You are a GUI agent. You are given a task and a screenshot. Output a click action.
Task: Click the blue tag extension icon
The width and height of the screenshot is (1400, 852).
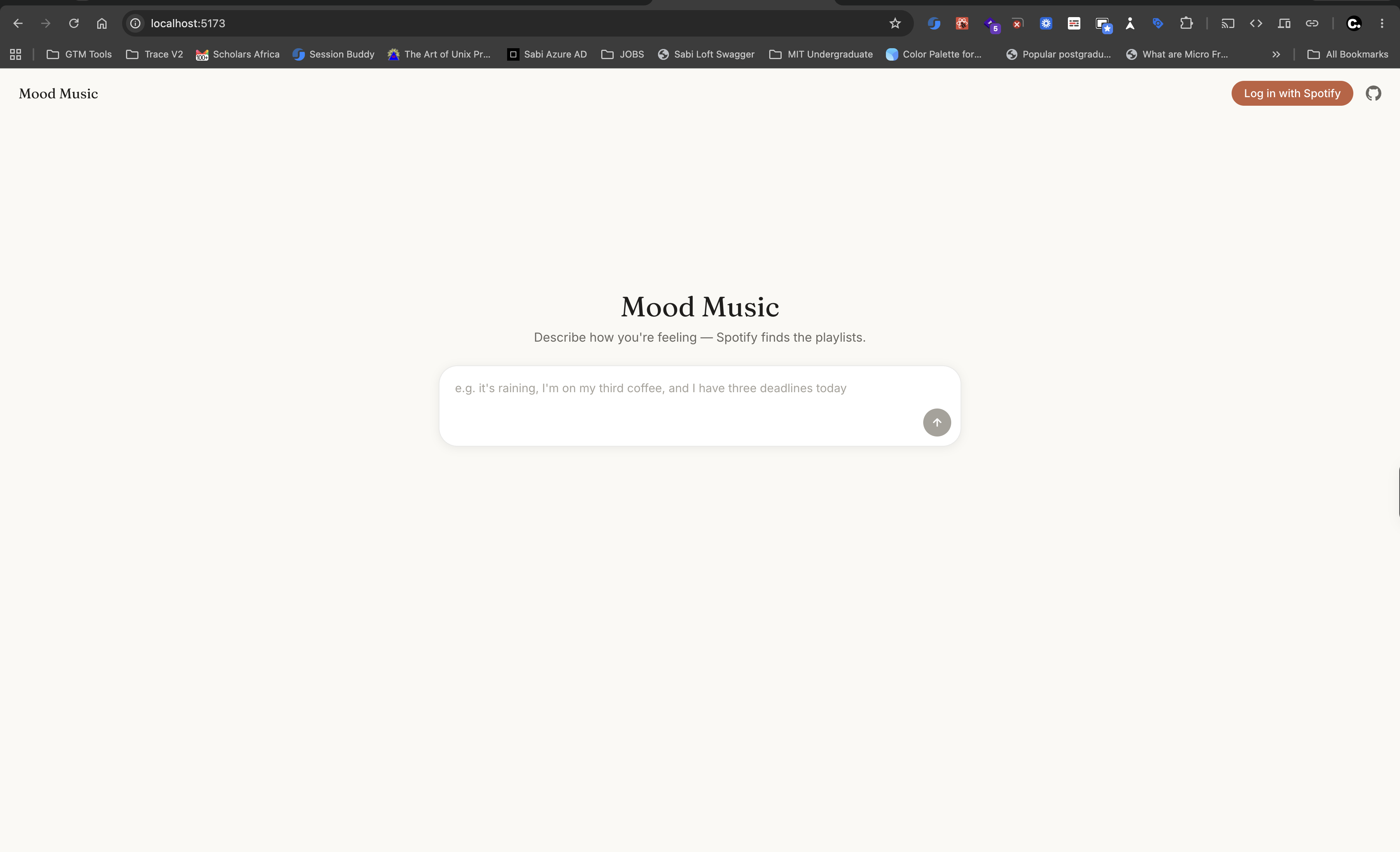1158,23
